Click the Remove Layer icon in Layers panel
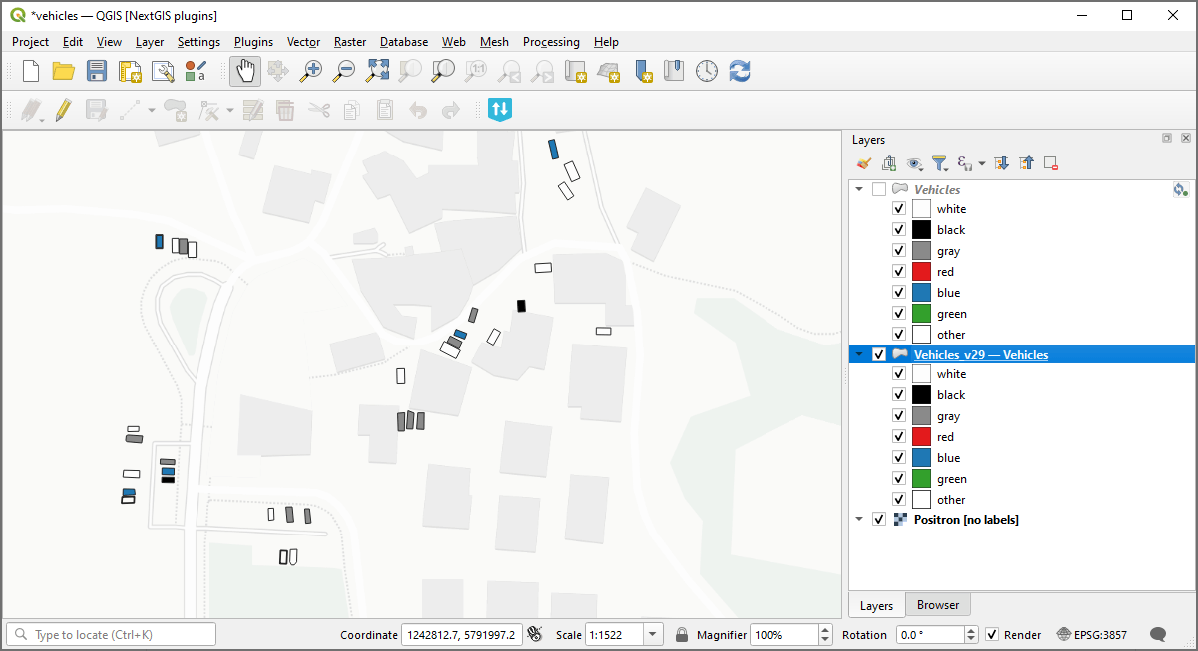1198x651 pixels. tap(1050, 163)
